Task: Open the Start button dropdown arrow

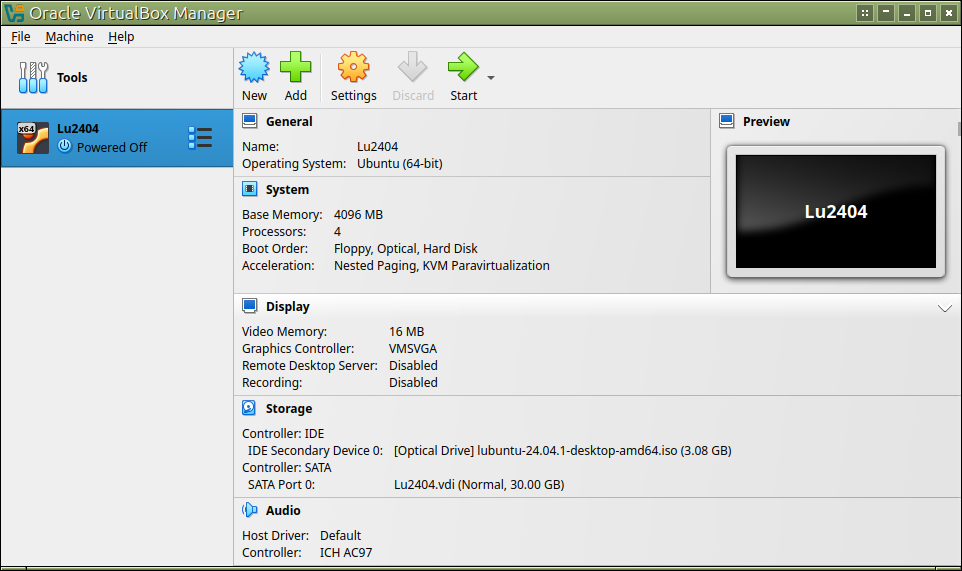Action: point(490,77)
